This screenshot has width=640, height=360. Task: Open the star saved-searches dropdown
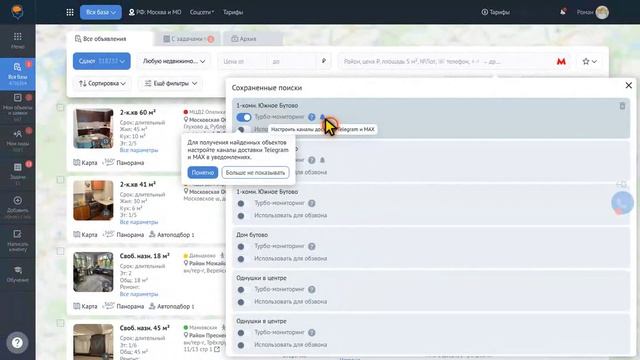(589, 61)
